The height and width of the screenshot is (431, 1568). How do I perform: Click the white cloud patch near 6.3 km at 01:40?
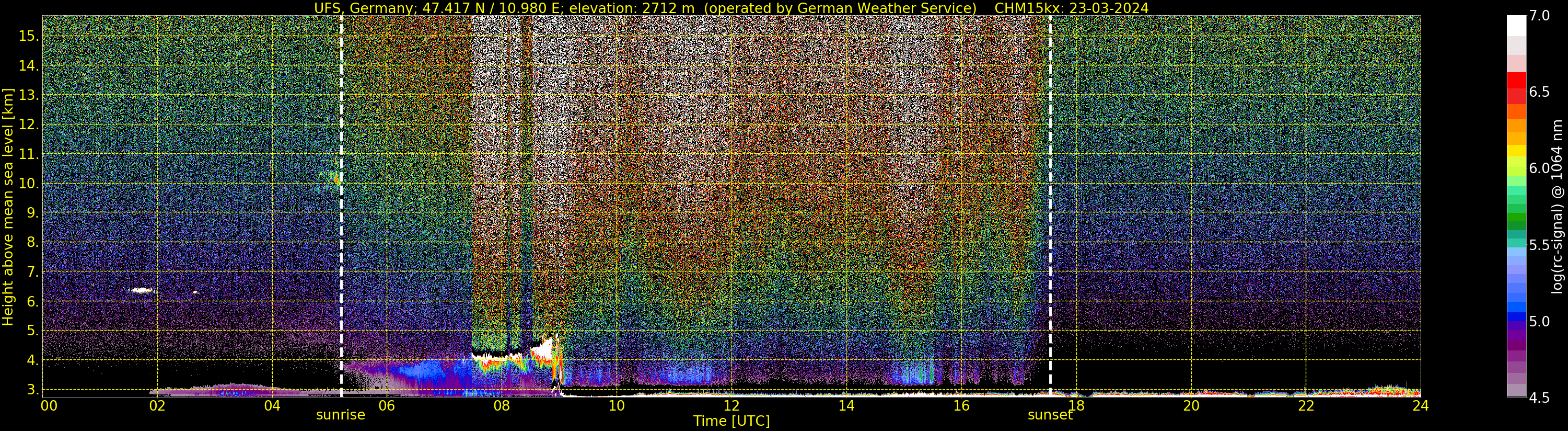click(142, 290)
